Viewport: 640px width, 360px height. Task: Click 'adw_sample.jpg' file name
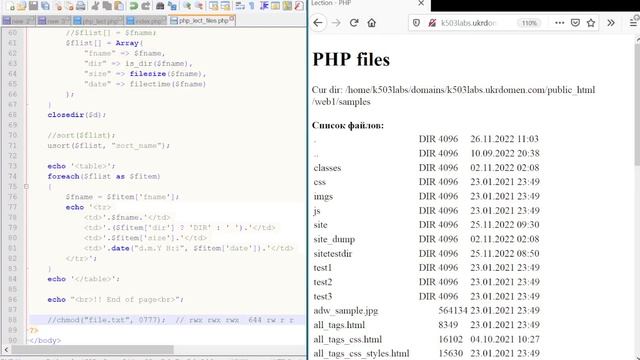pyautogui.click(x=346, y=311)
